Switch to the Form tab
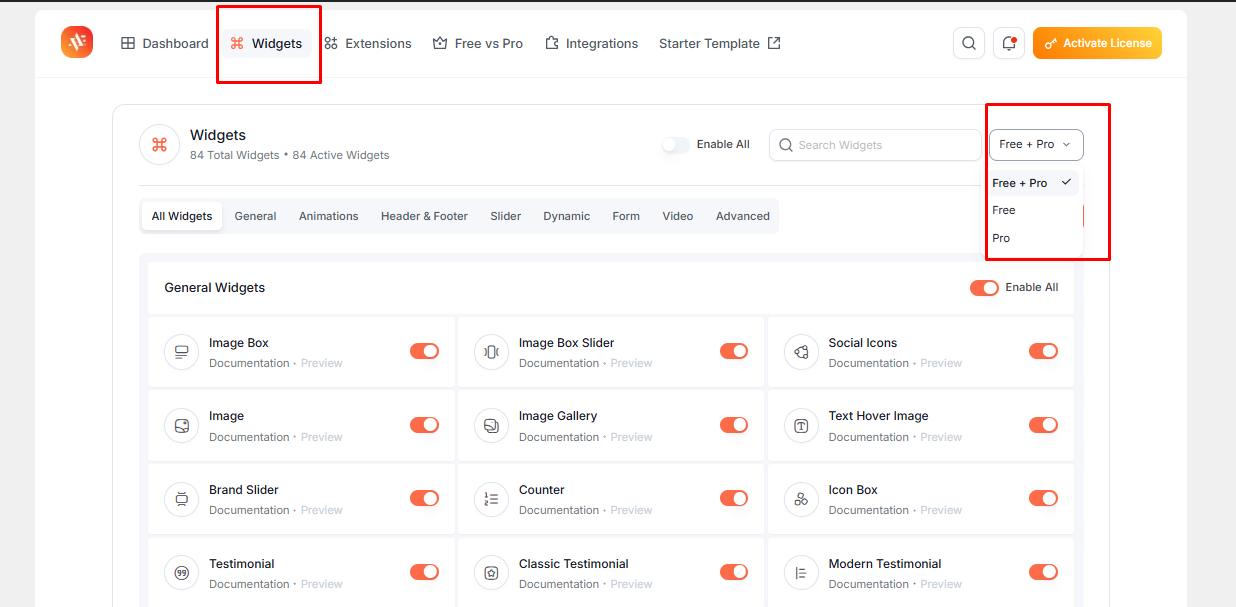Screen dimensions: 1236x607 [626, 216]
